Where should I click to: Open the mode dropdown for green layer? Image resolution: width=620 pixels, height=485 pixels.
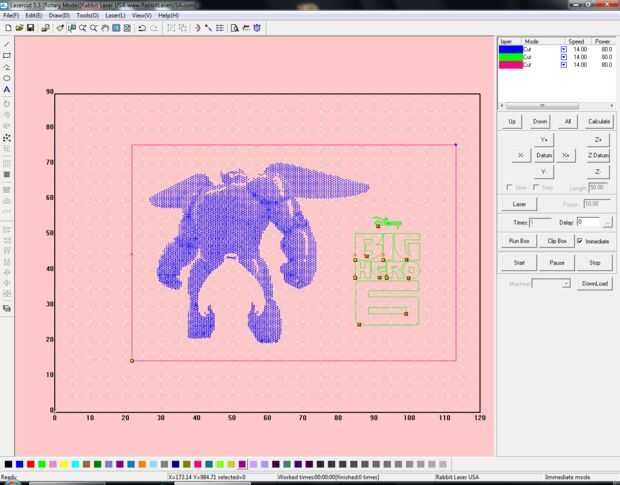click(x=563, y=57)
